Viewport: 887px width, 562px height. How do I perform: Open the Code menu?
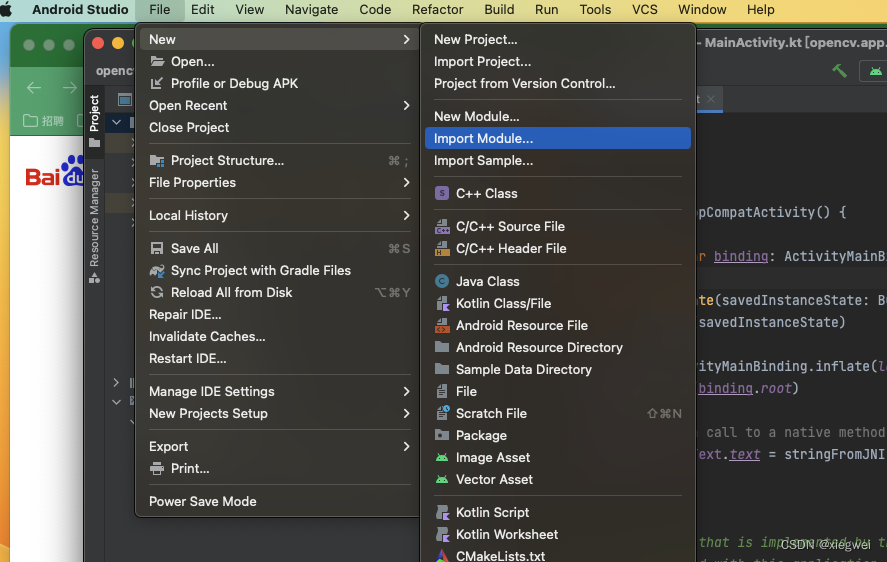point(375,10)
